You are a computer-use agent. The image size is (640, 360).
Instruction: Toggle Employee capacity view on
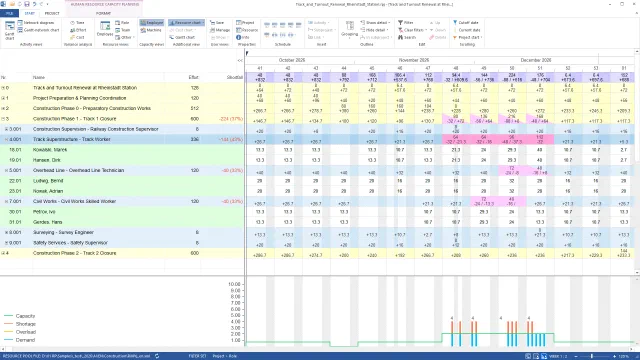[x=151, y=23]
